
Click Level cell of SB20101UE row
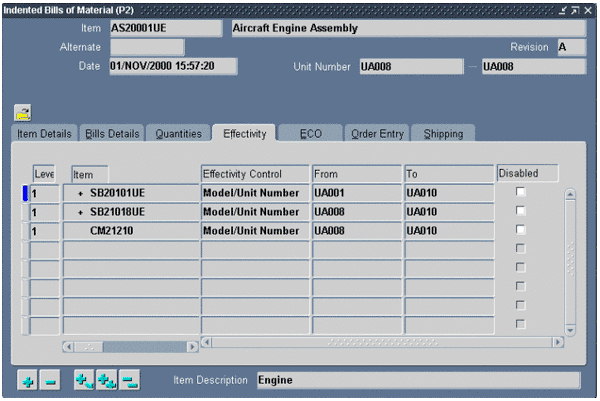45,193
